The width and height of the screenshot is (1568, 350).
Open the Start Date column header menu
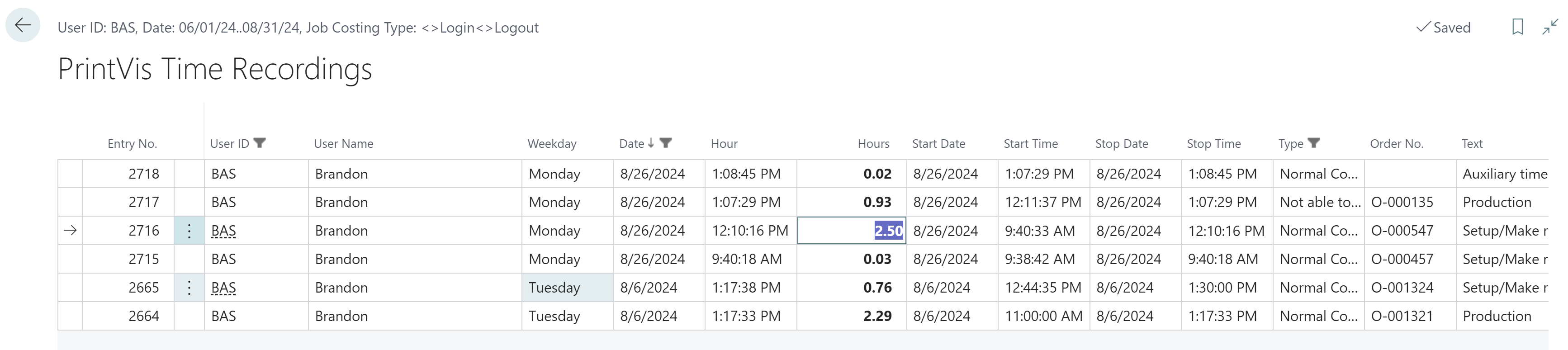pyautogui.click(x=938, y=144)
